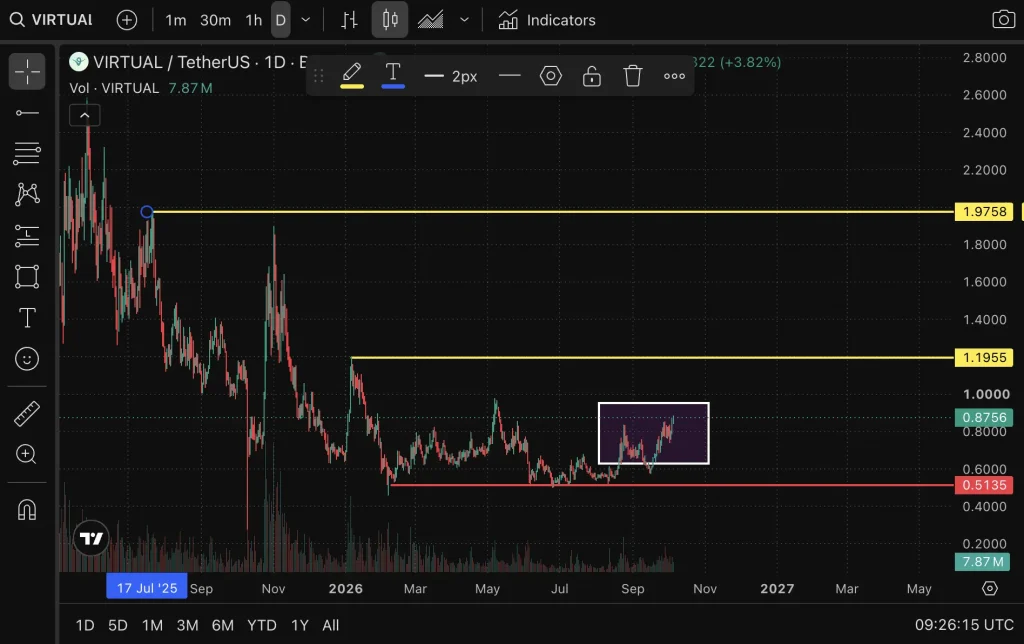Set range to 1M

[x=152, y=625]
